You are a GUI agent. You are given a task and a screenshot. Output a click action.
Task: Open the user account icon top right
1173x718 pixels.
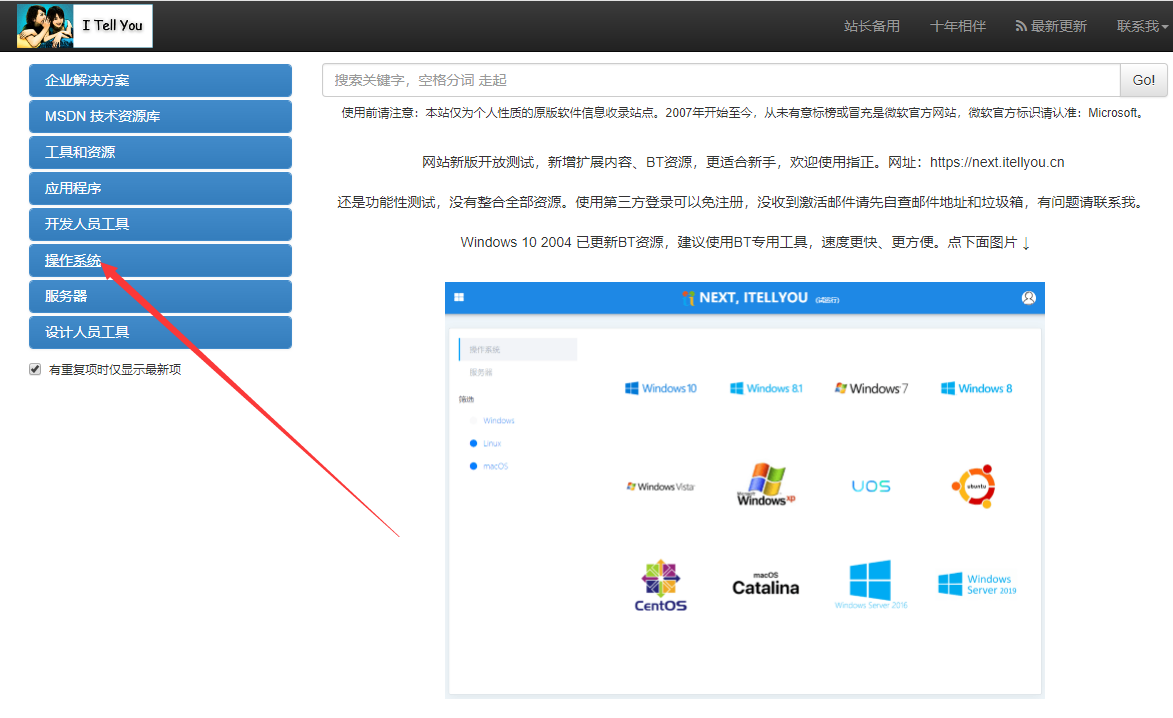1029,298
